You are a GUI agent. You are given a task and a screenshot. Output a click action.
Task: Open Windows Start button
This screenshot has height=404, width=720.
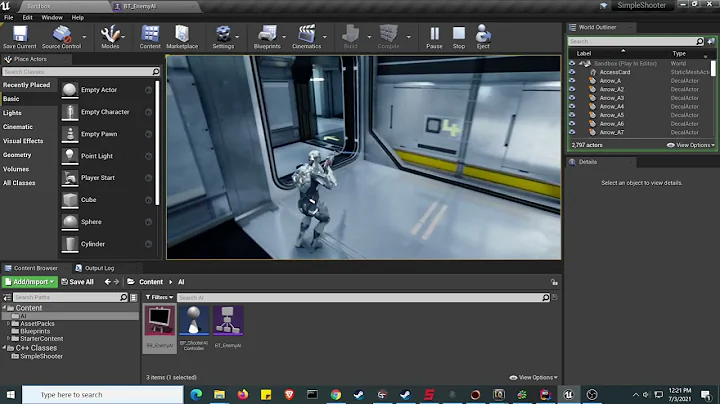pyautogui.click(x=11, y=395)
